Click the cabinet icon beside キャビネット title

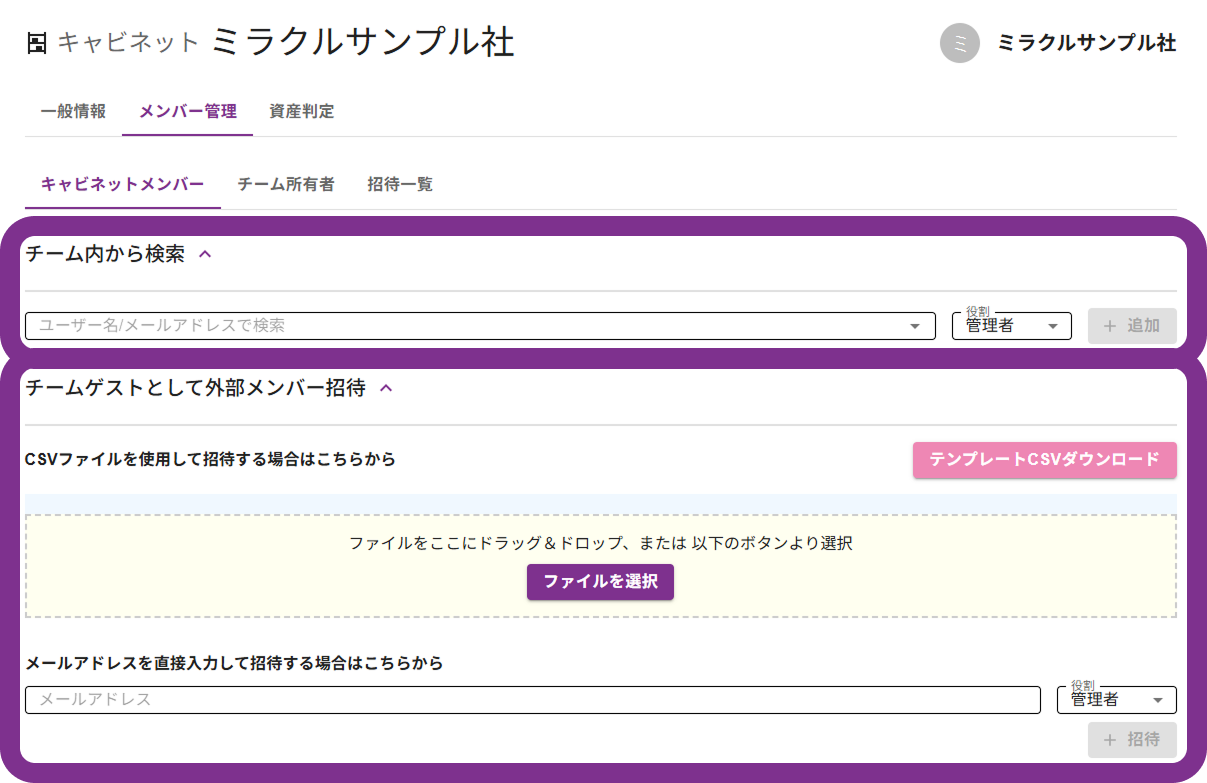(37, 42)
